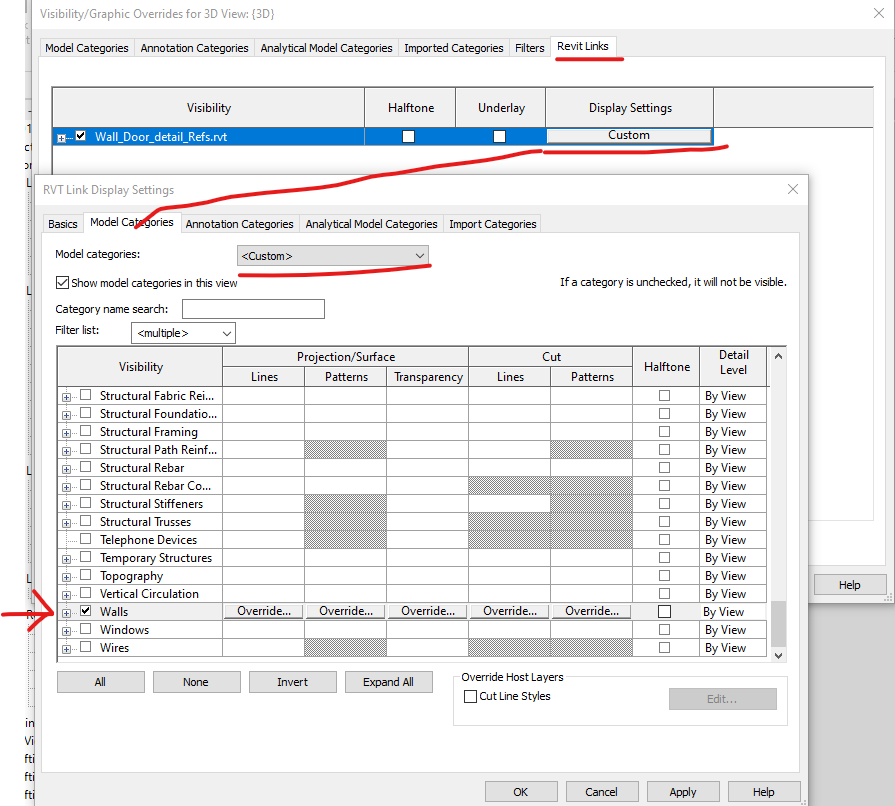Click inside the Category name search field
This screenshot has width=895, height=806.
click(253, 308)
